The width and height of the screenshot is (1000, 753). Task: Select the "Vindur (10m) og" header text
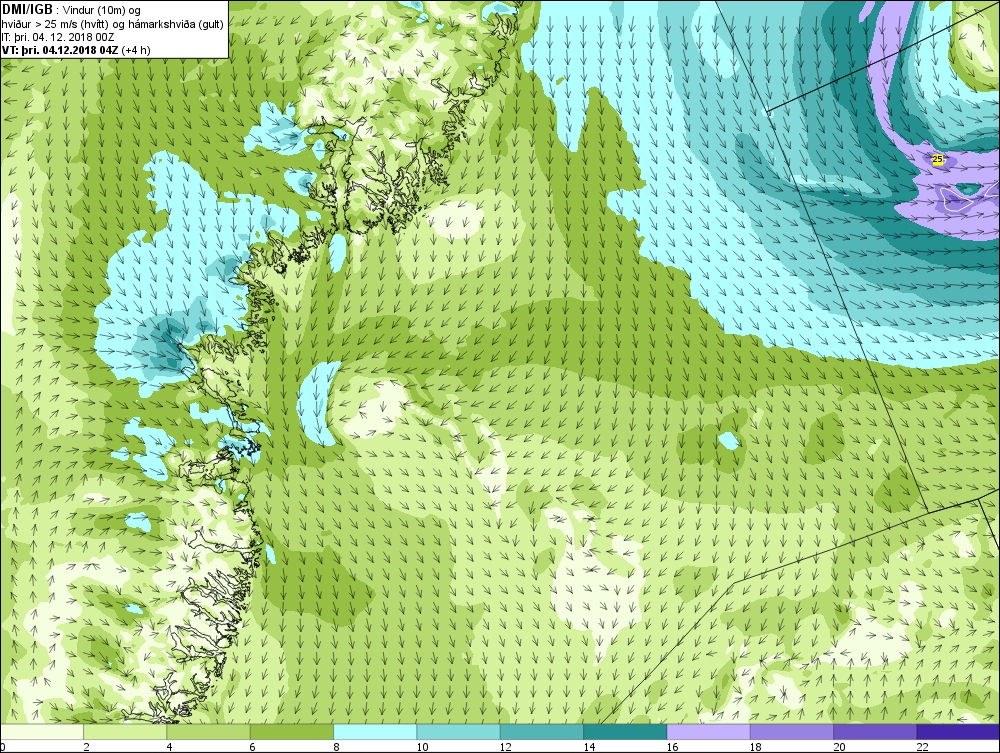102,11
